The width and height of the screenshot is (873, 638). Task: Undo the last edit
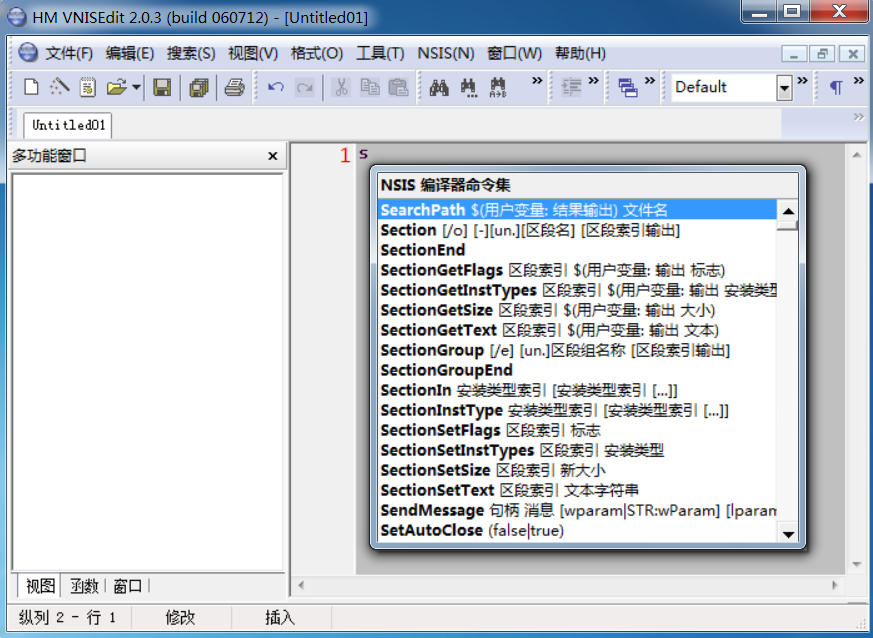pyautogui.click(x=276, y=87)
